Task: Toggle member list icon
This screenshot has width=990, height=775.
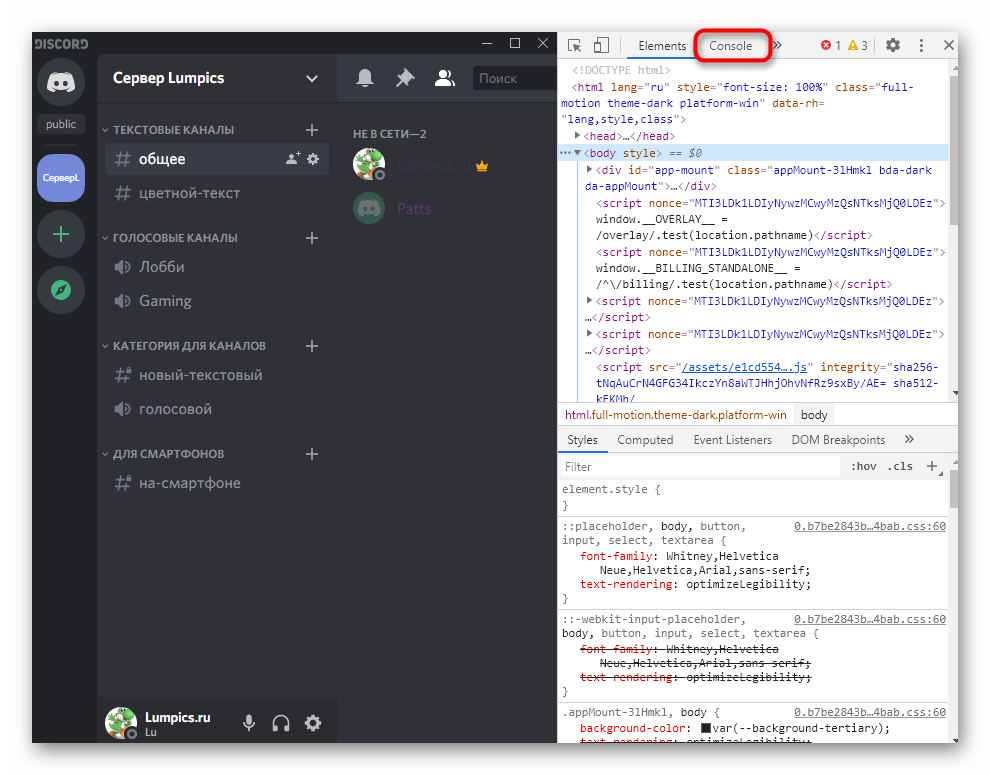Action: click(x=444, y=78)
